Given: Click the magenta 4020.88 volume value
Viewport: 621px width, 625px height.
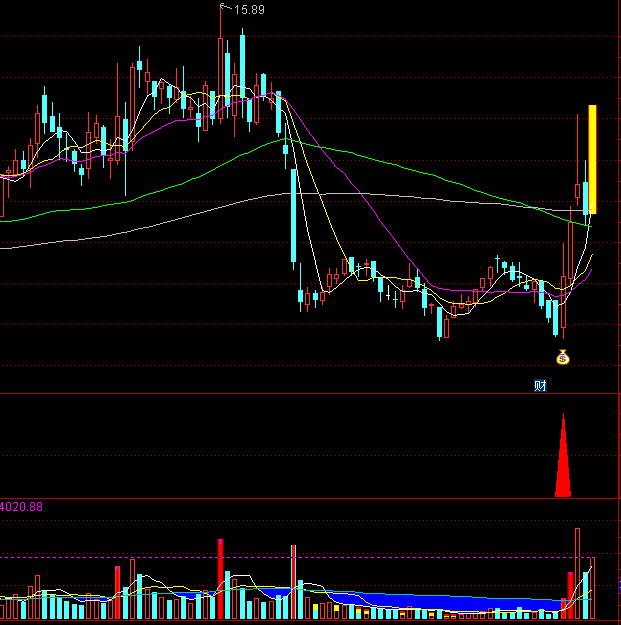Looking at the screenshot, I should point(21,507).
